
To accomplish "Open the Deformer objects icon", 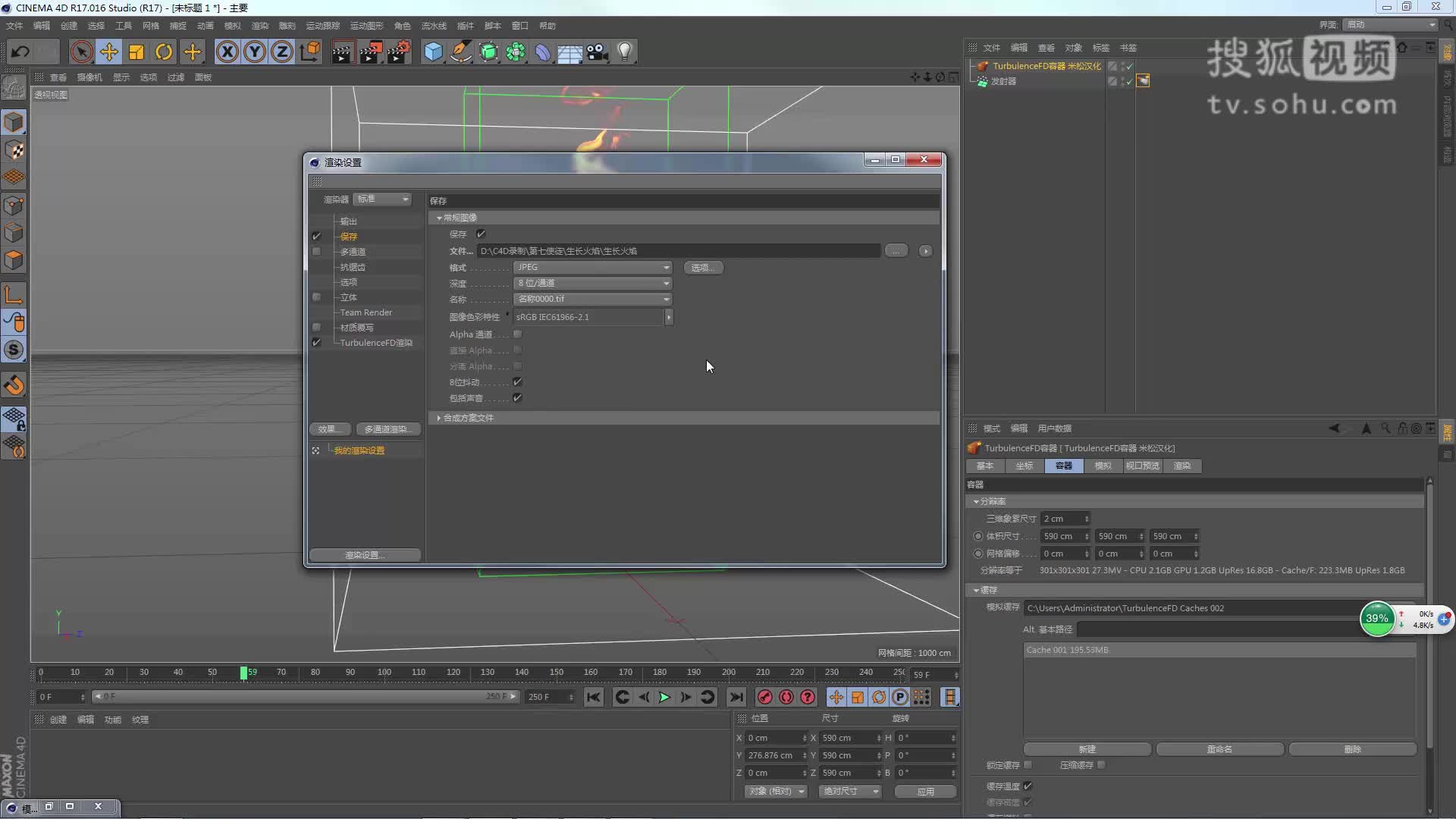I will (x=543, y=52).
